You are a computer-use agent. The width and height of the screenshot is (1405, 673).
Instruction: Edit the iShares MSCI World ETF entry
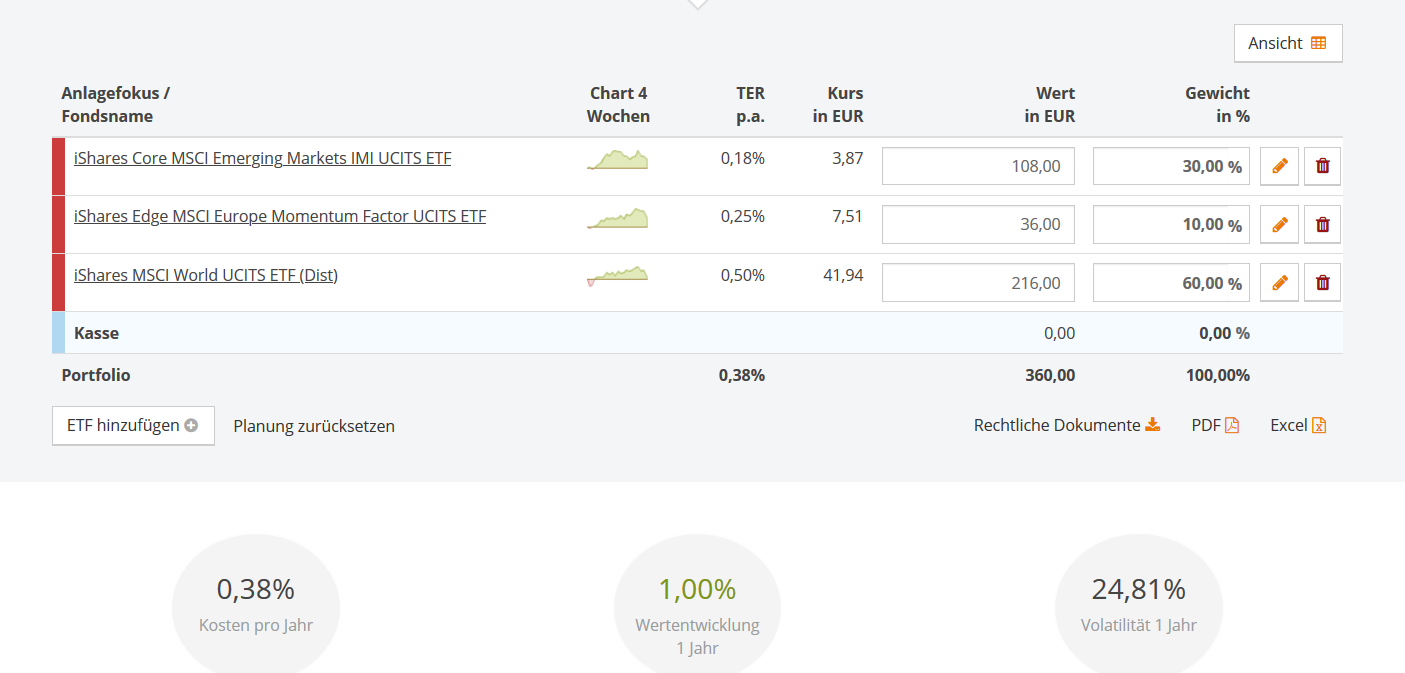(1279, 283)
